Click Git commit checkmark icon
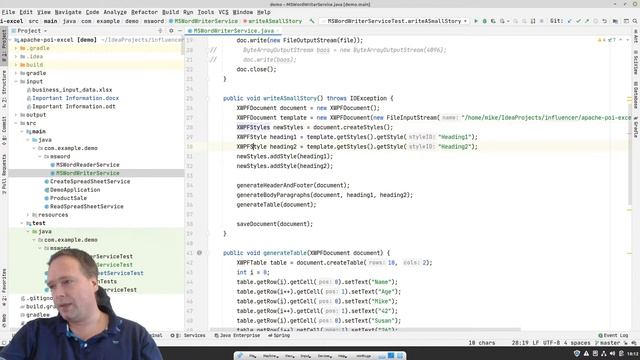 click(x=578, y=21)
